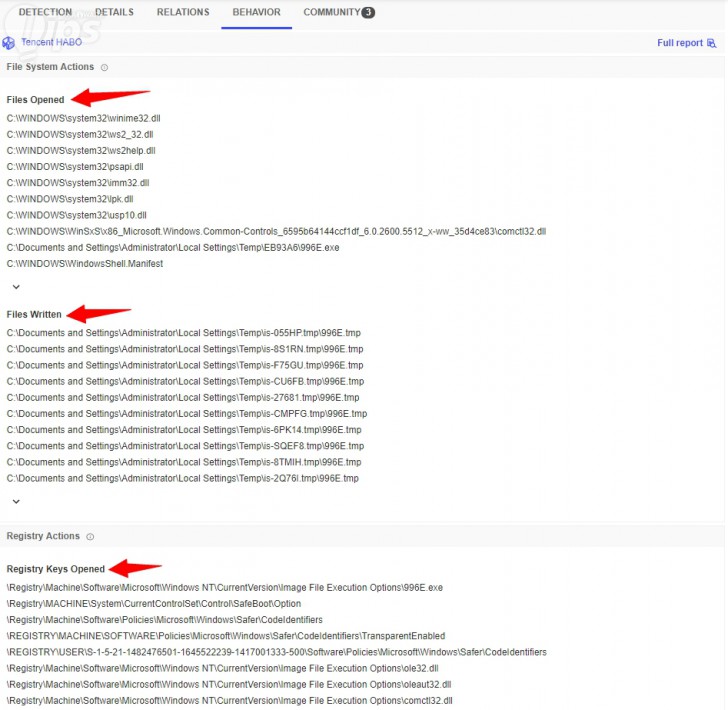Select the Execution Options\comctl32.dll key

pyautogui.click(x=229, y=701)
